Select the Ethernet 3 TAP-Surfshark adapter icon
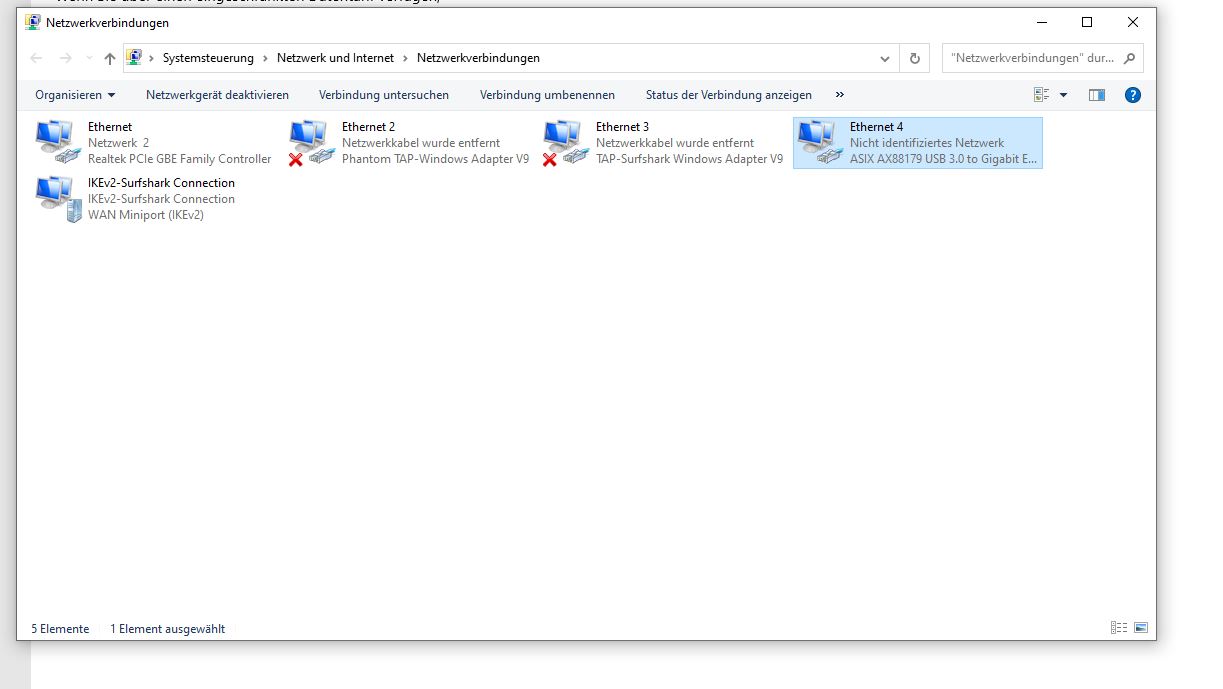1223x689 pixels. point(566,143)
